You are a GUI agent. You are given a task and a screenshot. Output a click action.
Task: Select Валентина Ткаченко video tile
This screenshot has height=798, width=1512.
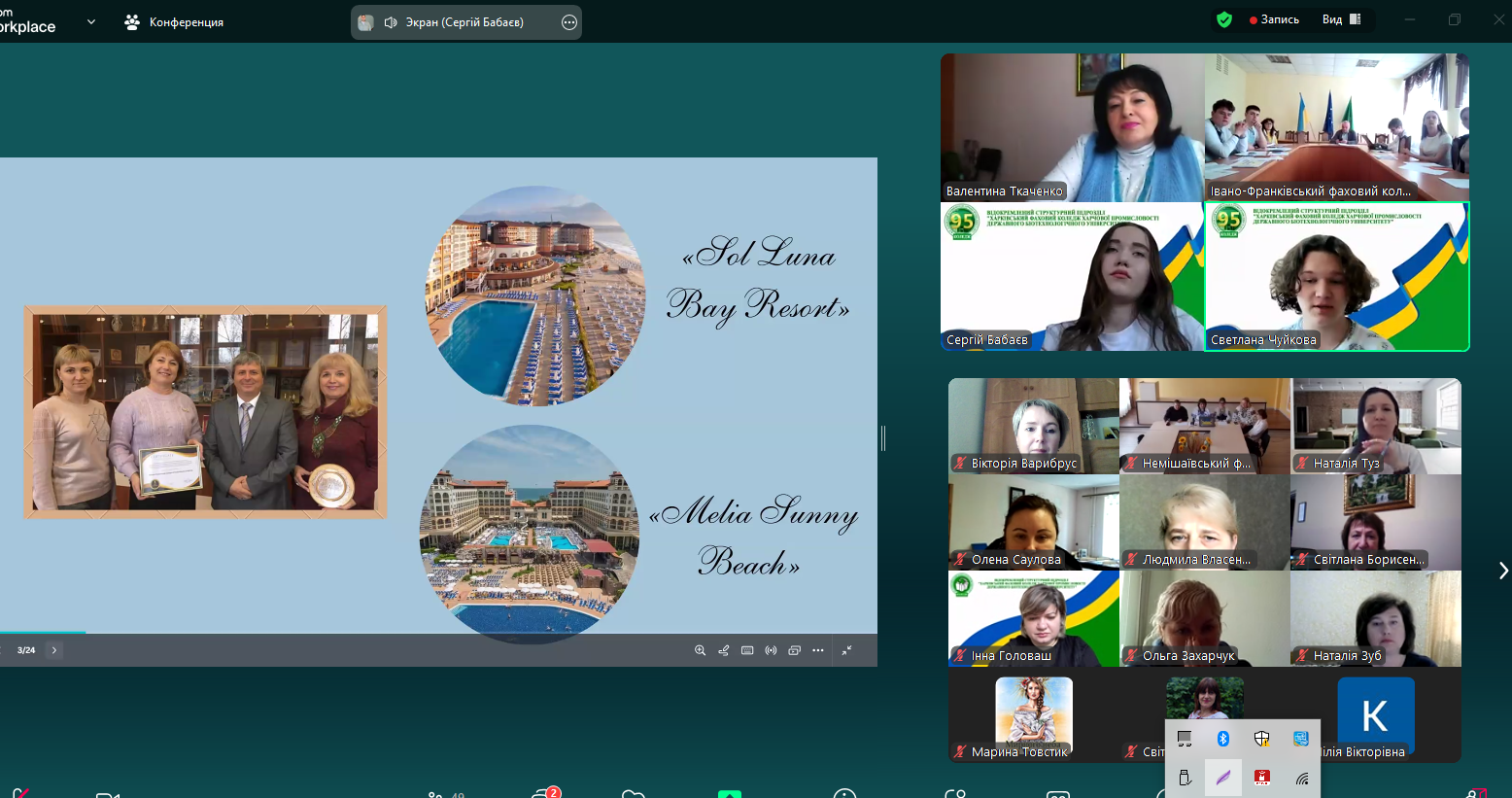[1073, 127]
